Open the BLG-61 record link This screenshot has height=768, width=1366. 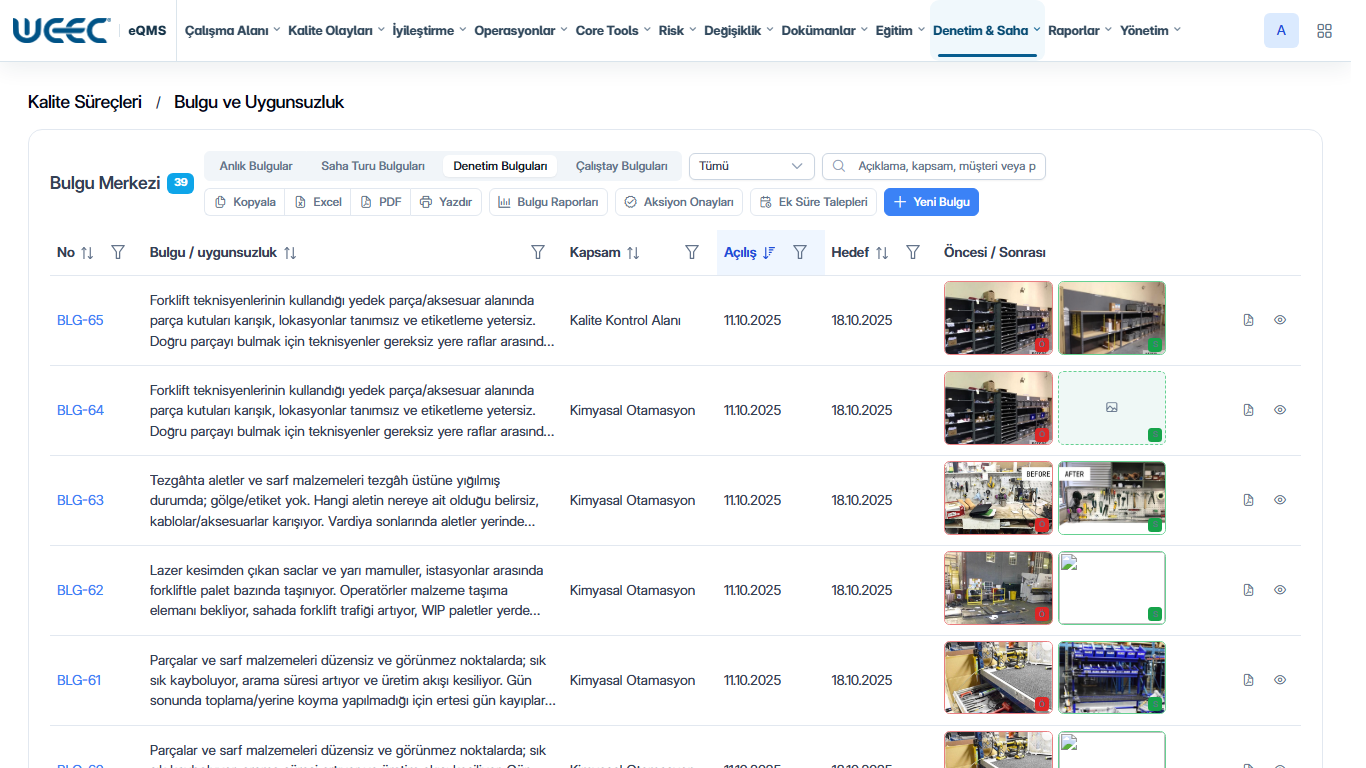coord(79,680)
